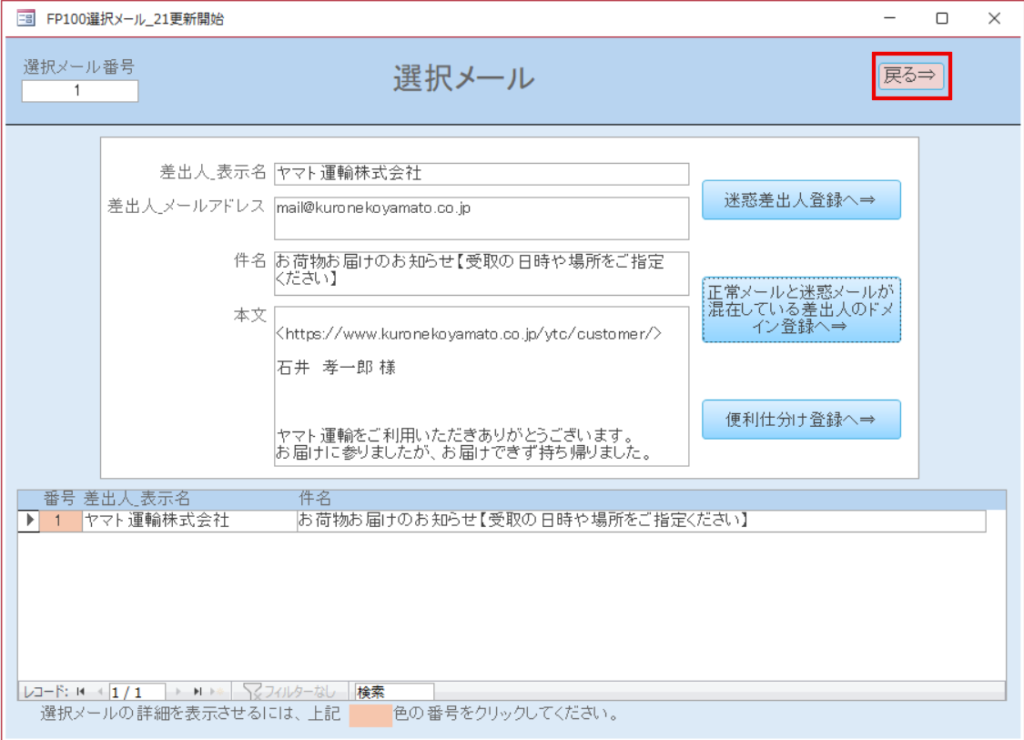Click the new record navigation icon
The width and height of the screenshot is (1024, 740).
[218, 692]
